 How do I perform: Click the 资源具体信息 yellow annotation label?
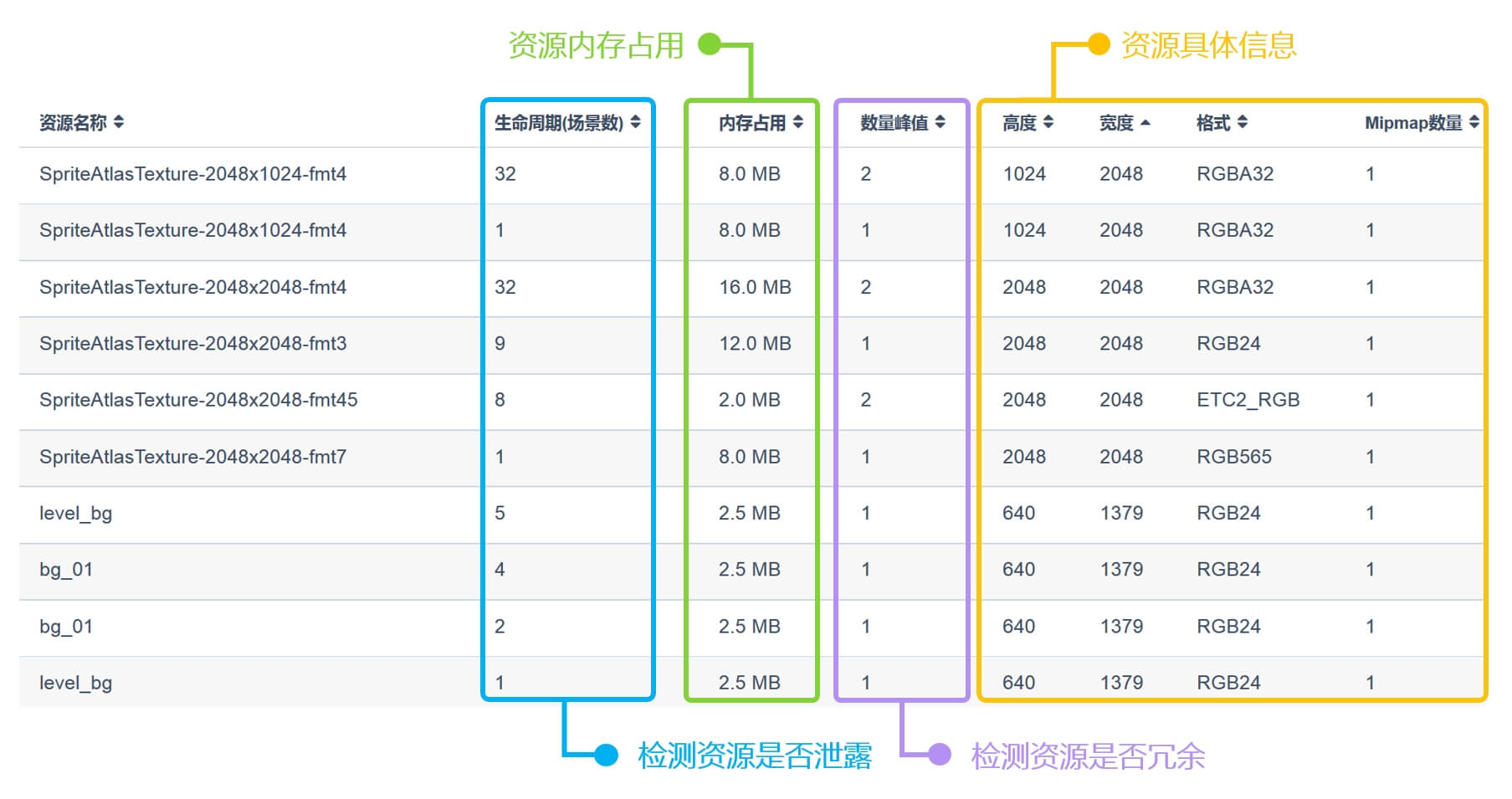1208,45
